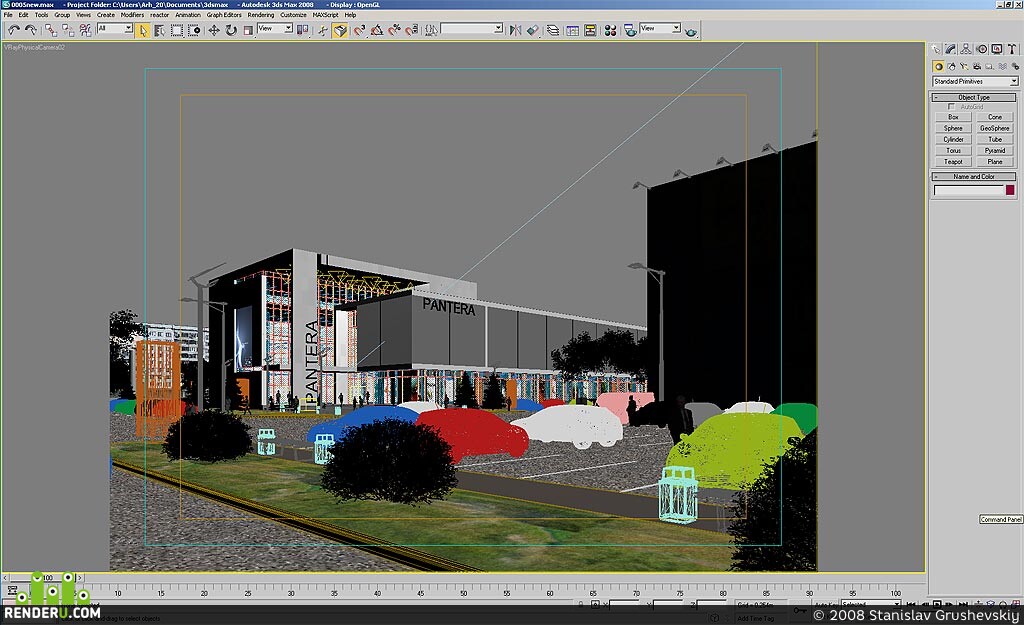Click the GeoSphere primitive button
This screenshot has width=1024, height=625.
coord(995,128)
